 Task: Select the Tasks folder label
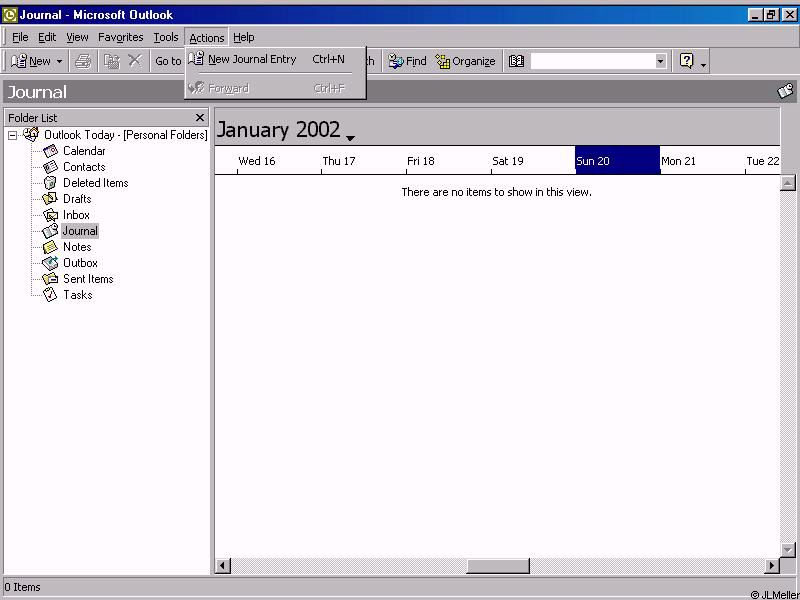pyautogui.click(x=78, y=295)
